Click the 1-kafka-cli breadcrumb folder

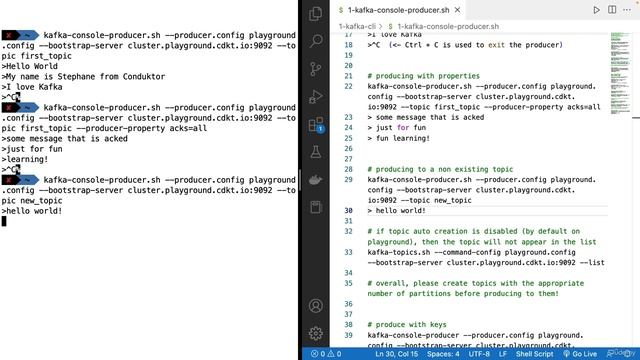[357, 27]
